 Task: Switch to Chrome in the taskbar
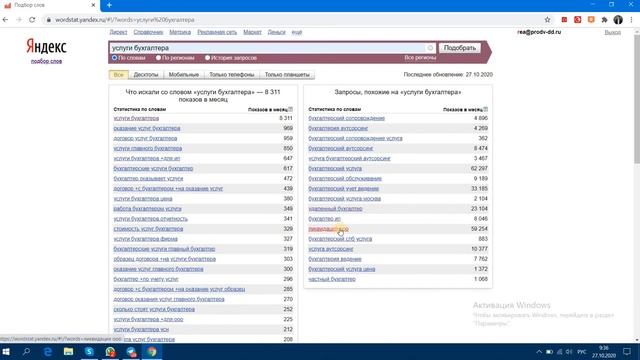tap(152, 351)
